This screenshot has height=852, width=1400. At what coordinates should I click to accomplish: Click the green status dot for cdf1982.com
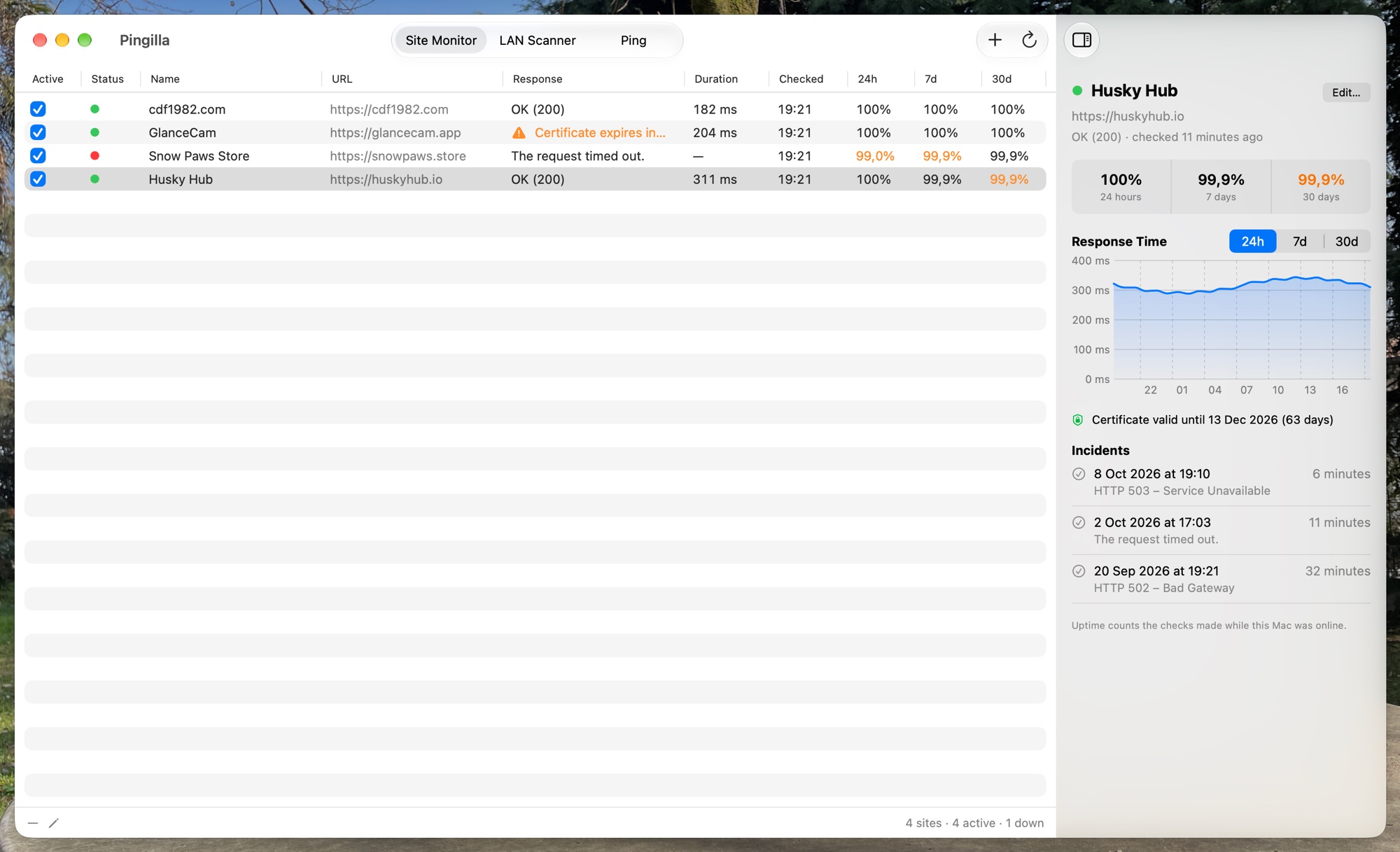tap(94, 109)
